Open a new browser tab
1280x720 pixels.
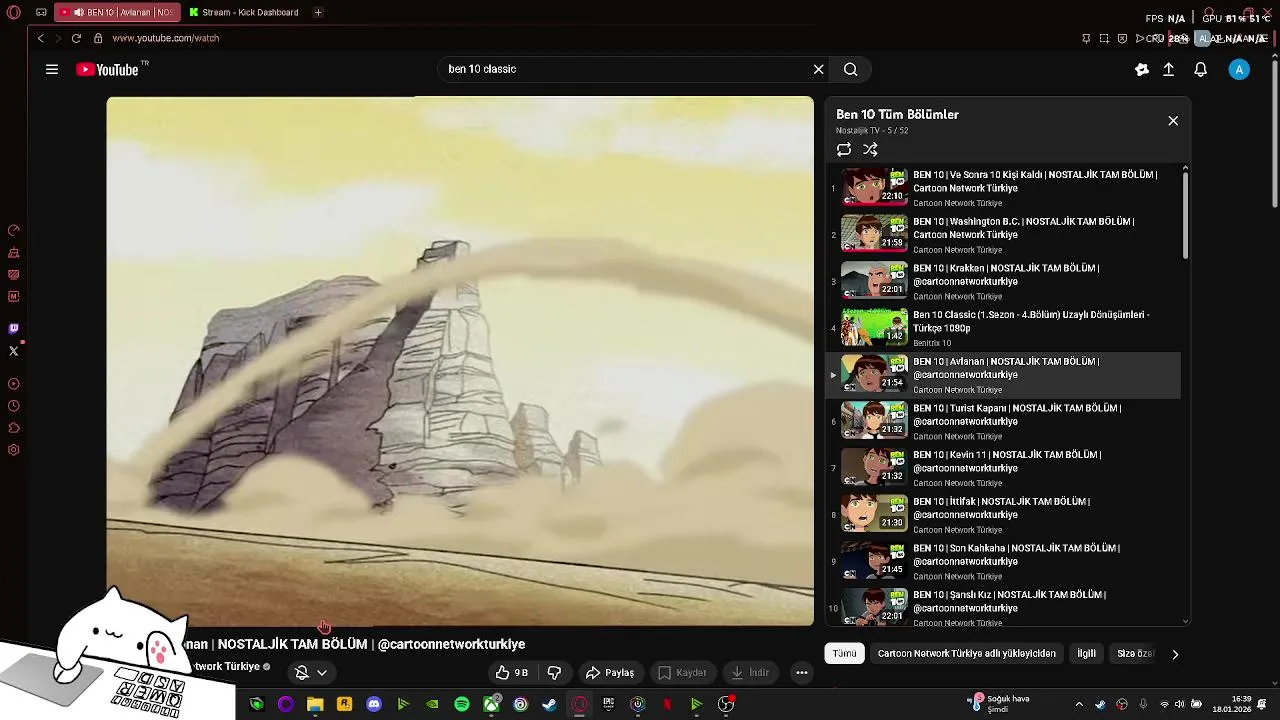(318, 13)
